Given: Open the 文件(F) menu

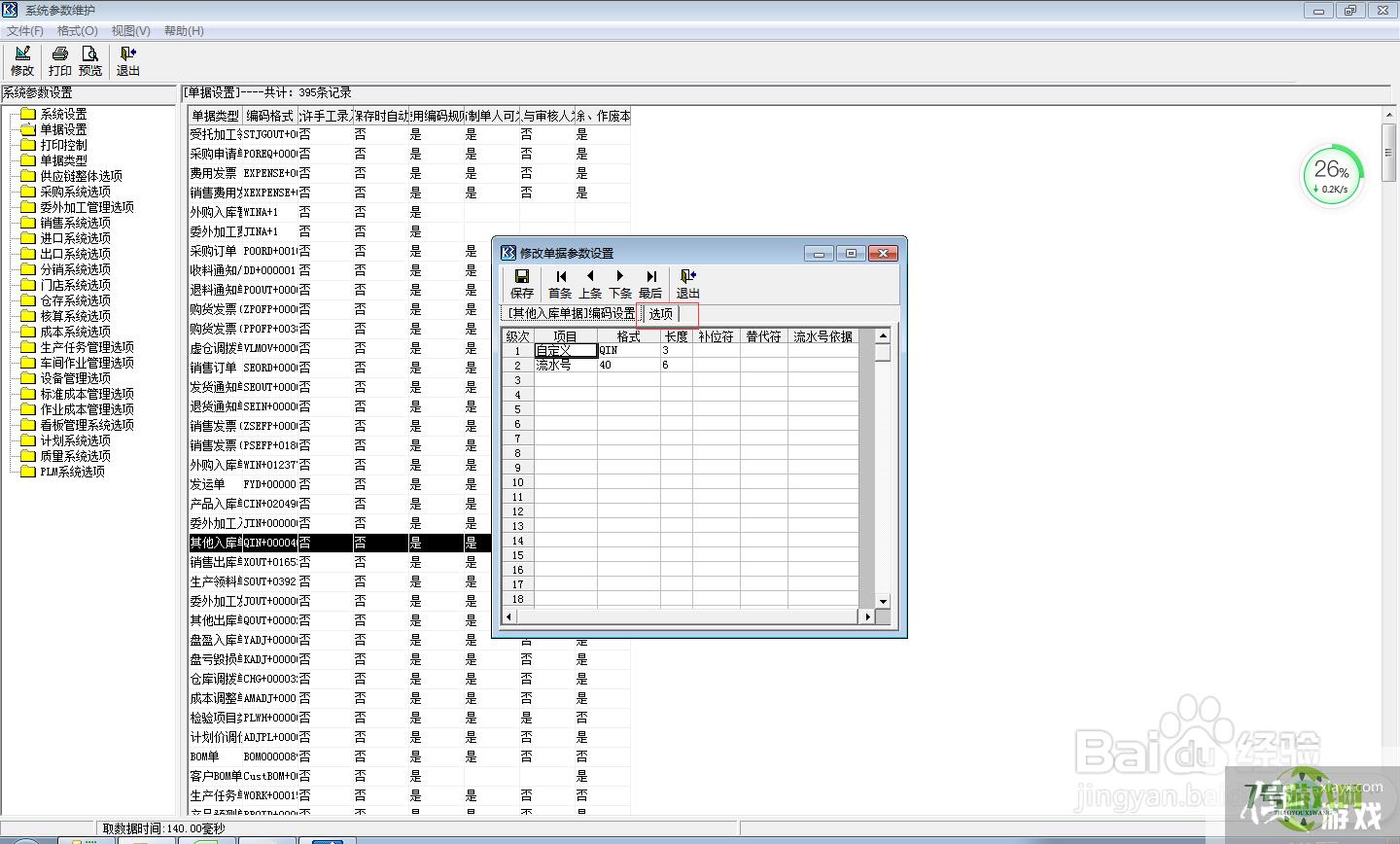Looking at the screenshot, I should coord(25,31).
